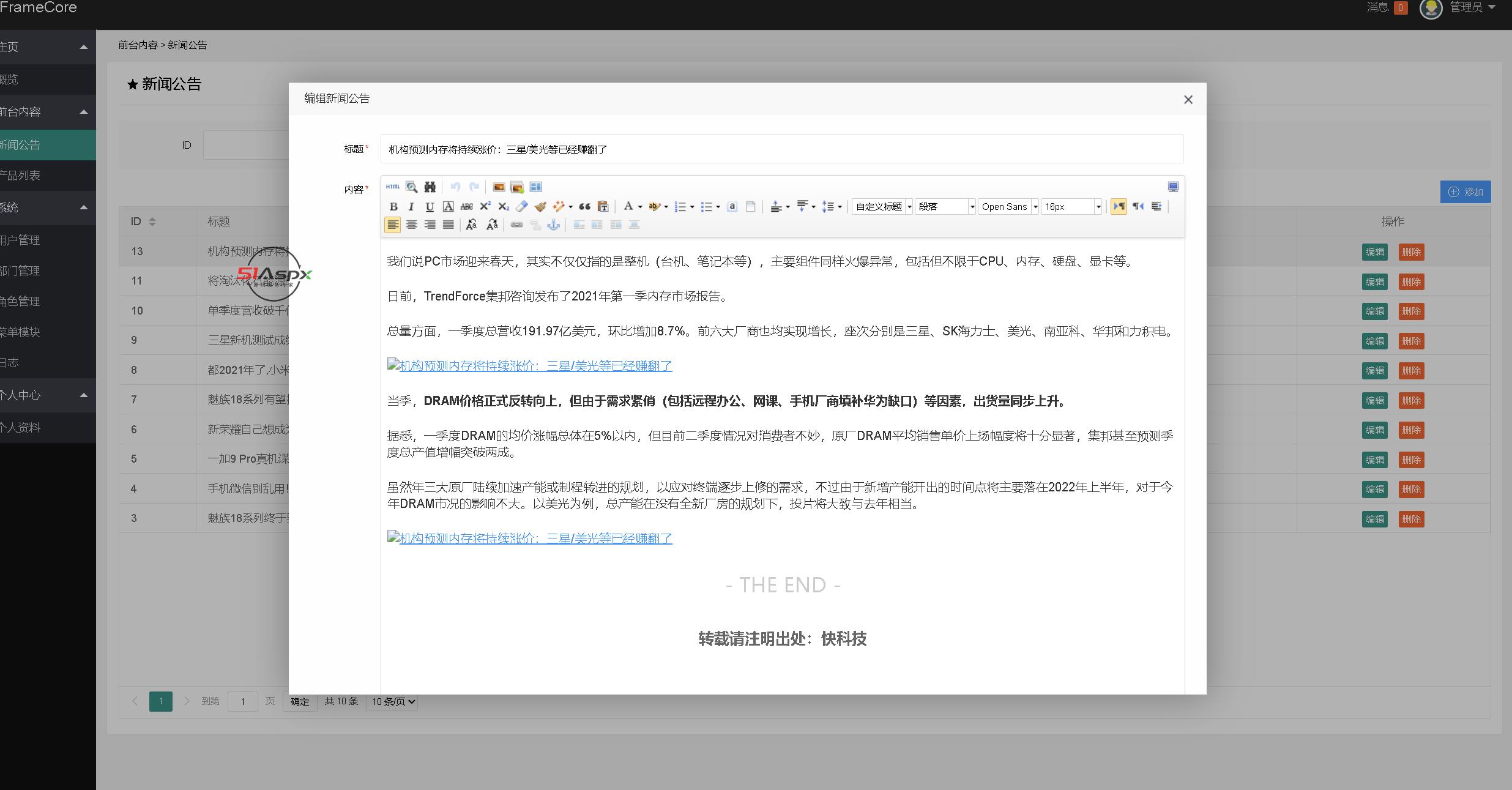Open HTML source view in editor
The width and height of the screenshot is (1512, 790).
click(x=393, y=187)
